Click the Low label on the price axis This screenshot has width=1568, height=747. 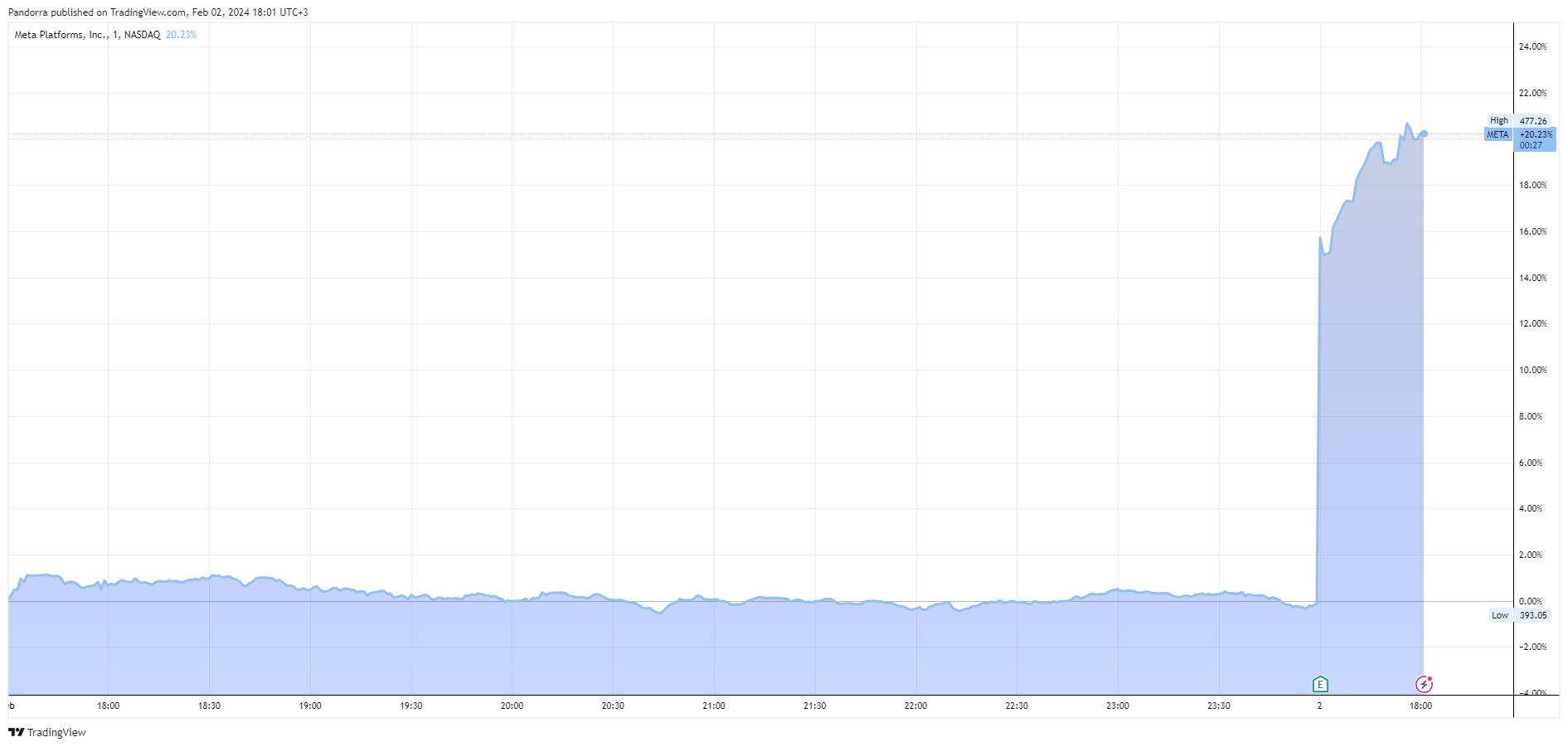[1500, 615]
